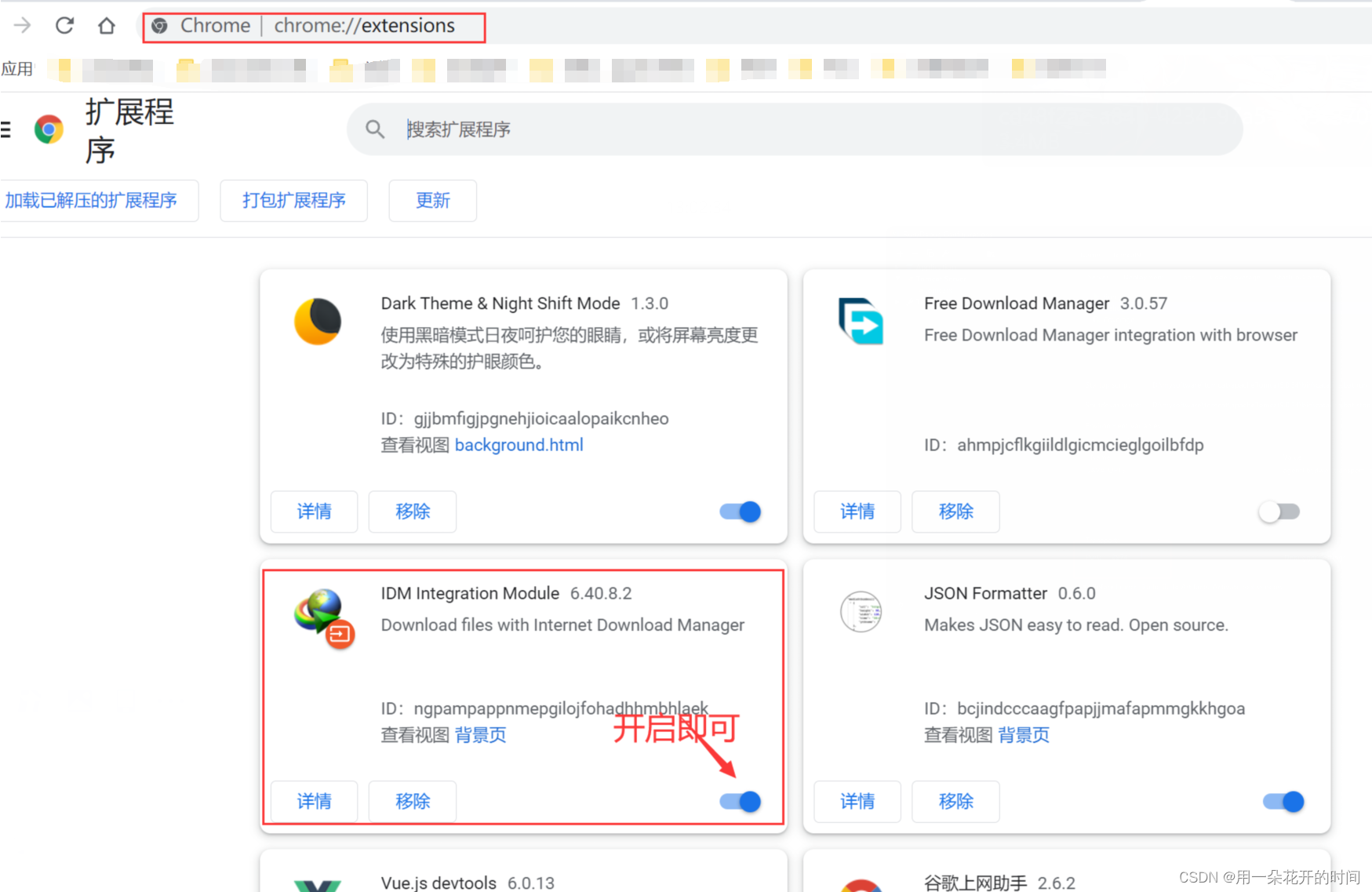Click 打包扩展程序 button
Viewport: 1372px width, 892px height.
(293, 201)
